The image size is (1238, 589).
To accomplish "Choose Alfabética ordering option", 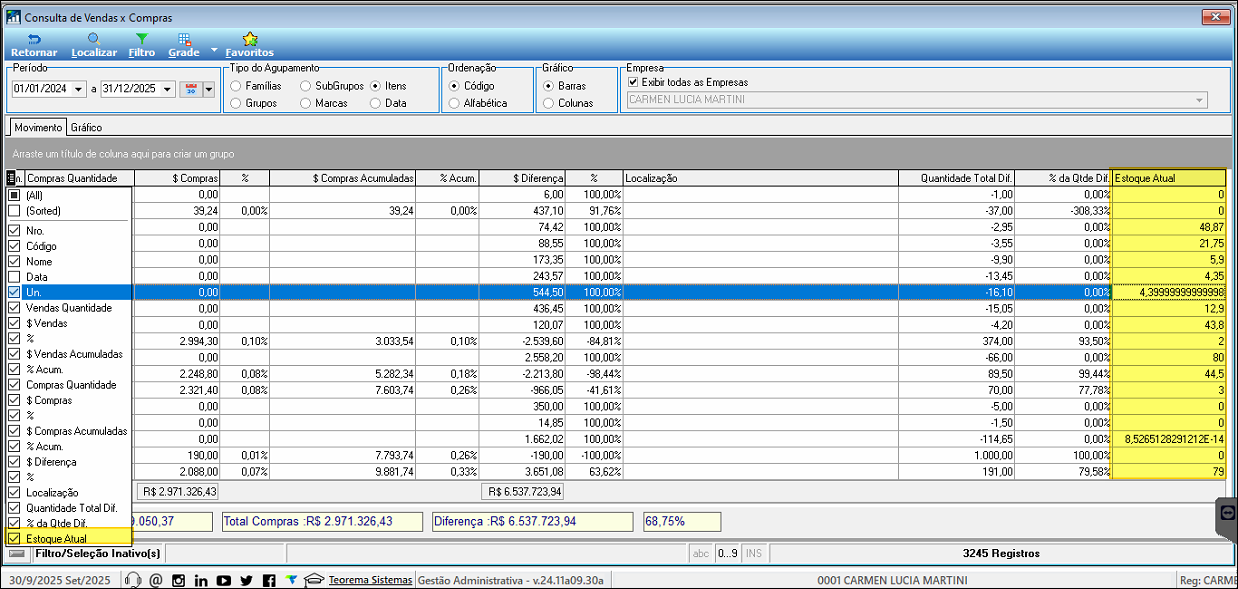I will (x=454, y=103).
